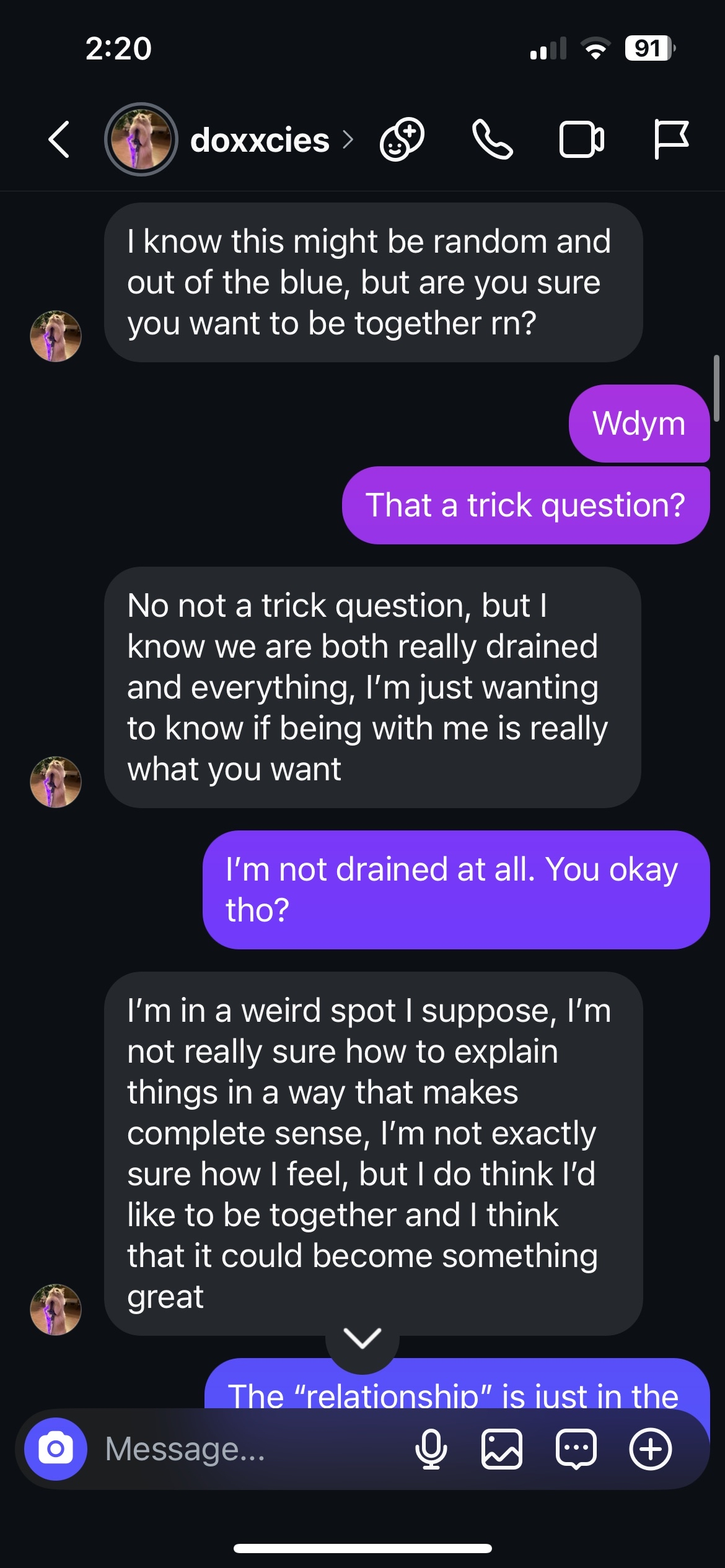Tap the "Wdym" sent message bubble

tap(639, 424)
